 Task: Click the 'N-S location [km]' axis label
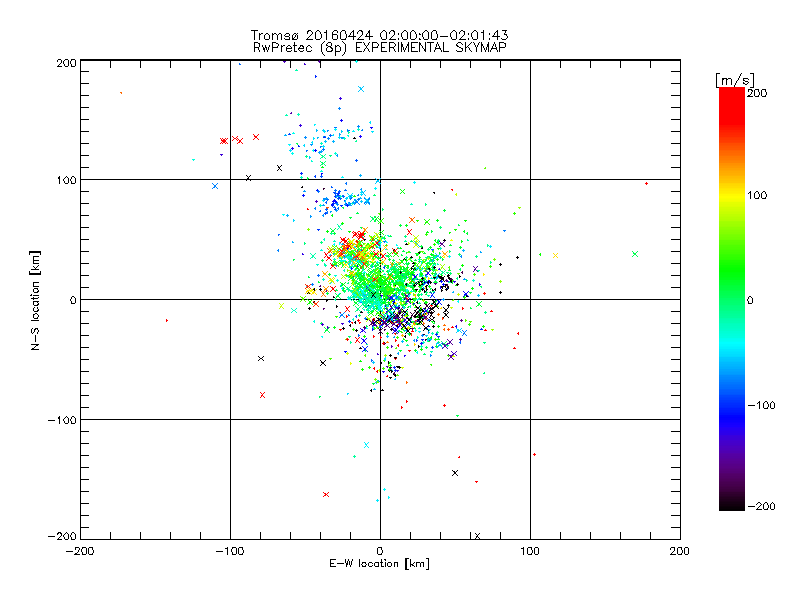pos(35,300)
